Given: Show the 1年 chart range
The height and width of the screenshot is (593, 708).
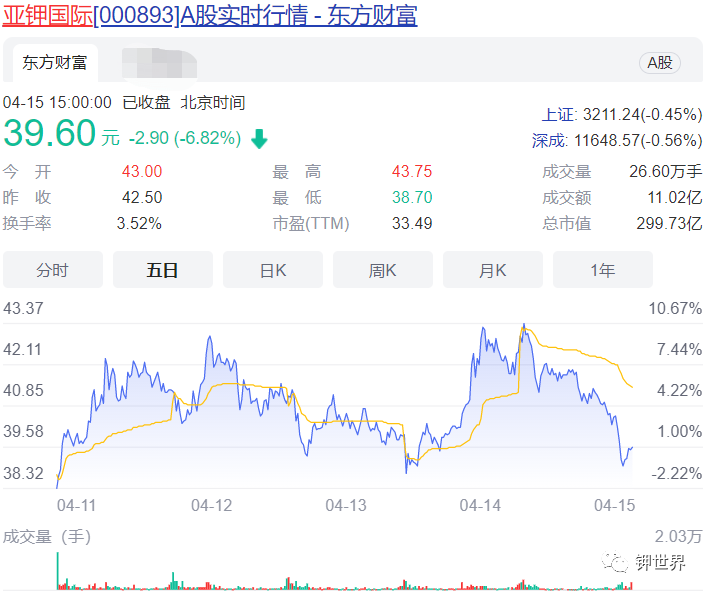Looking at the screenshot, I should tap(603, 270).
